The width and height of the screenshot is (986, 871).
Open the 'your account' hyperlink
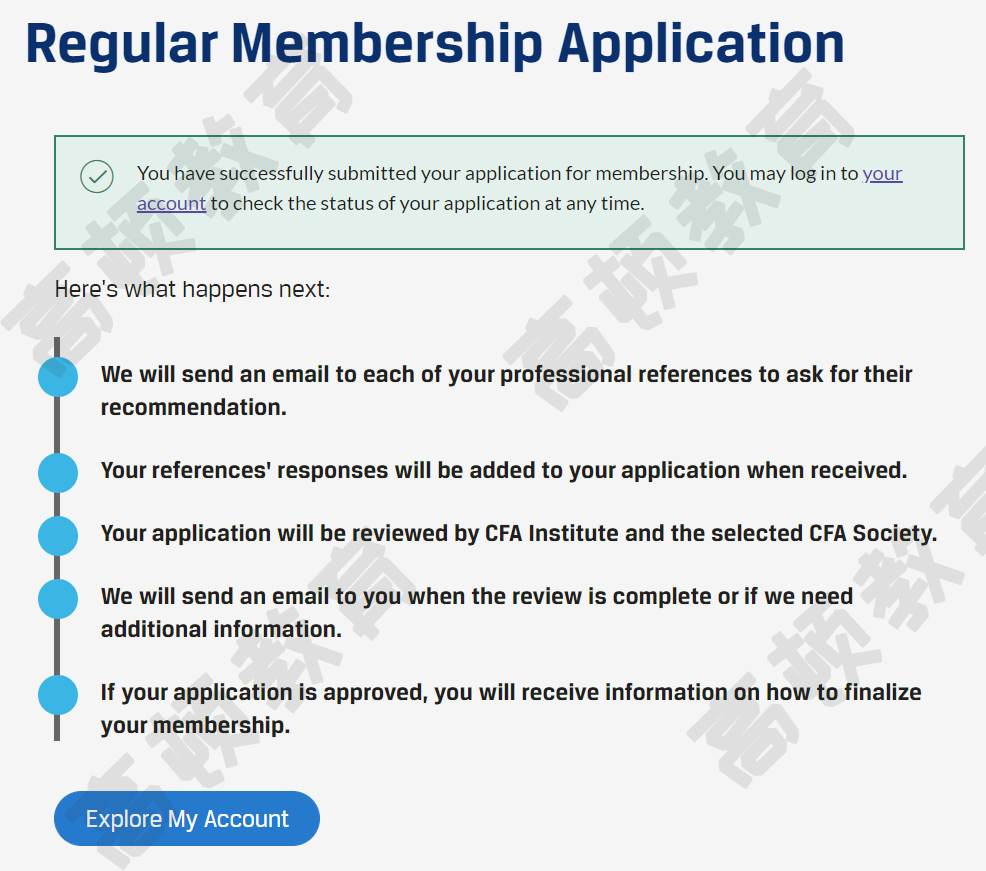pyautogui.click(x=882, y=173)
